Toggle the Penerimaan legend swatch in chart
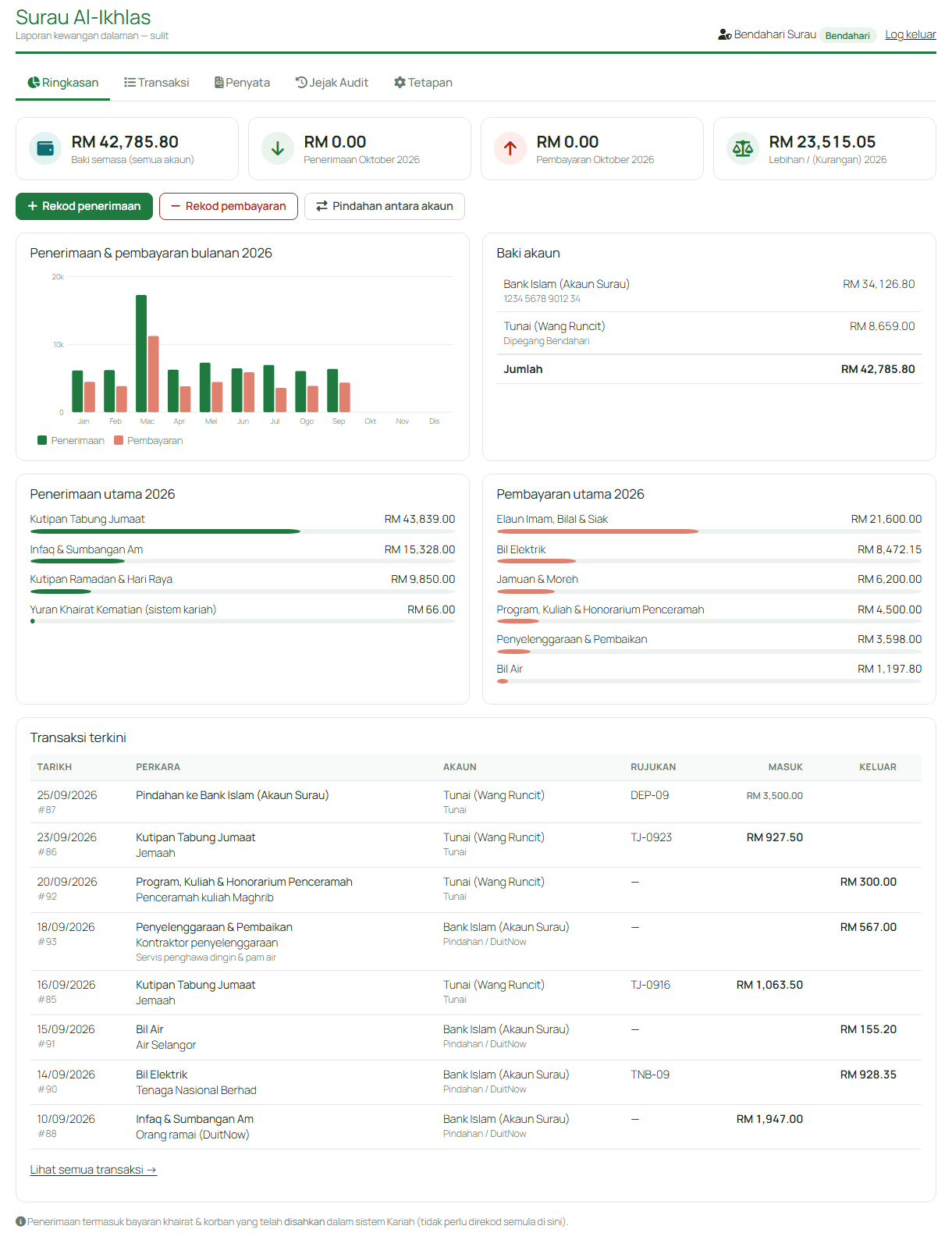The width and height of the screenshot is (952, 1247). coord(42,440)
